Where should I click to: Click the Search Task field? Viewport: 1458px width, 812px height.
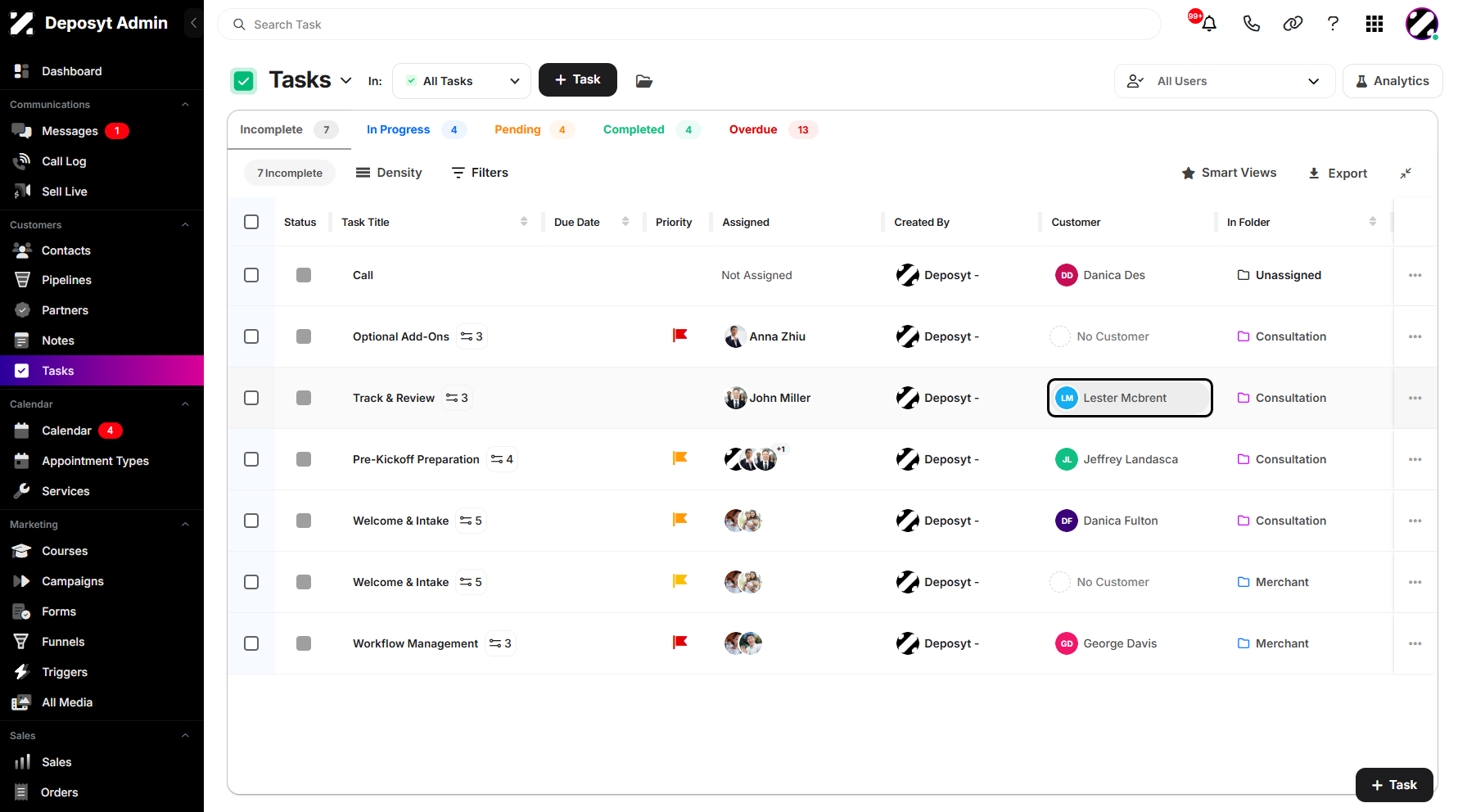click(688, 25)
